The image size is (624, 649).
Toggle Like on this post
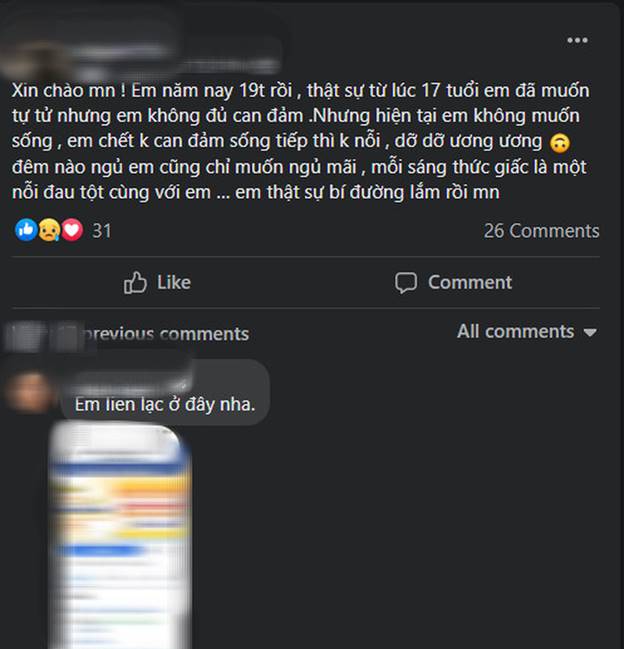(x=157, y=283)
